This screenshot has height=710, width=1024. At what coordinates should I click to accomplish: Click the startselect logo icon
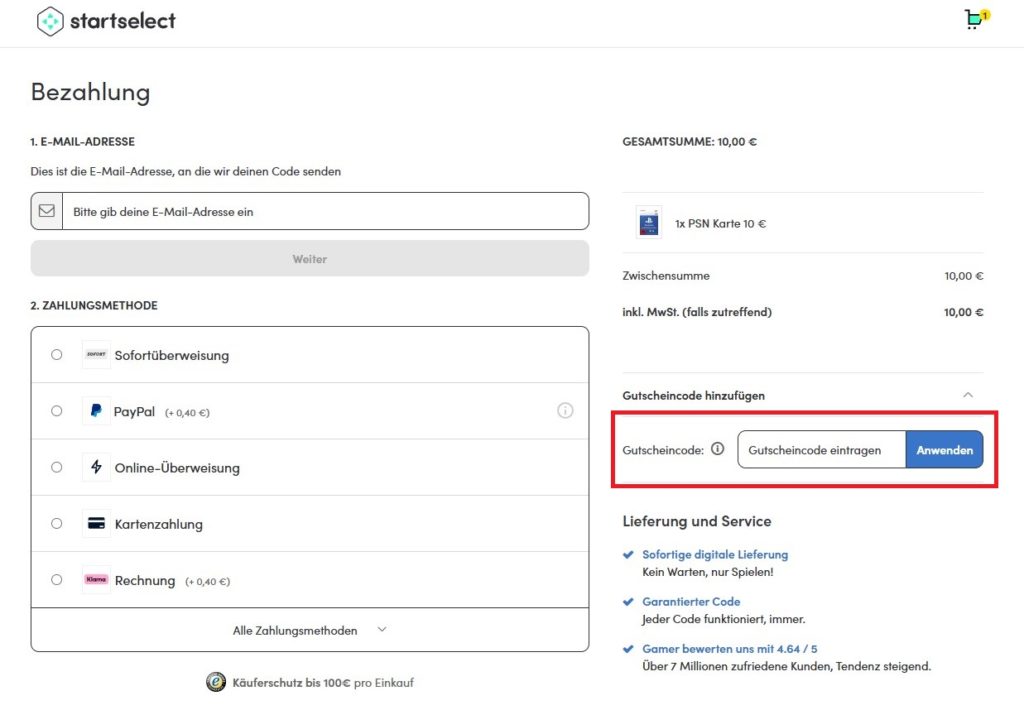click(50, 21)
